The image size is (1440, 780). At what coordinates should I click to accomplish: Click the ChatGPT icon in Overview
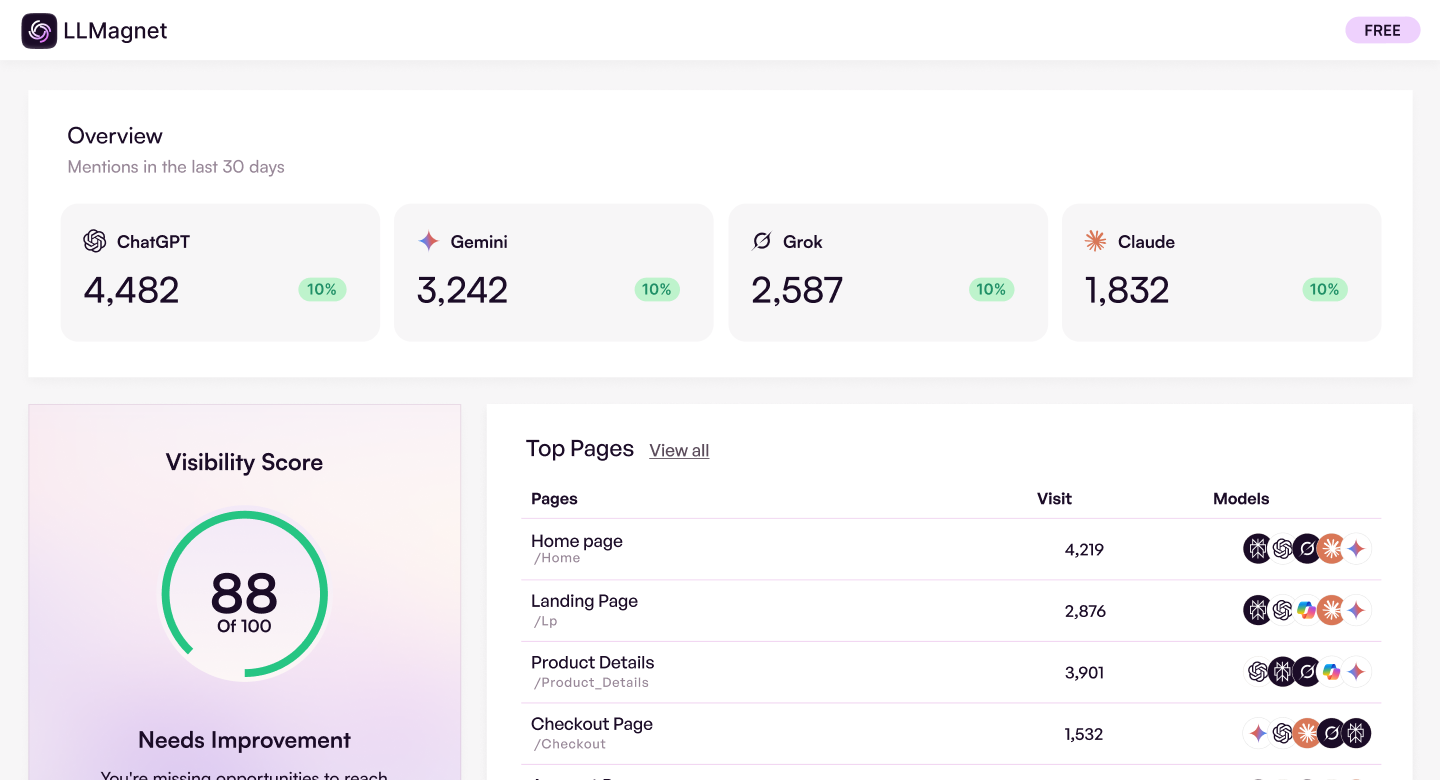(x=95, y=241)
